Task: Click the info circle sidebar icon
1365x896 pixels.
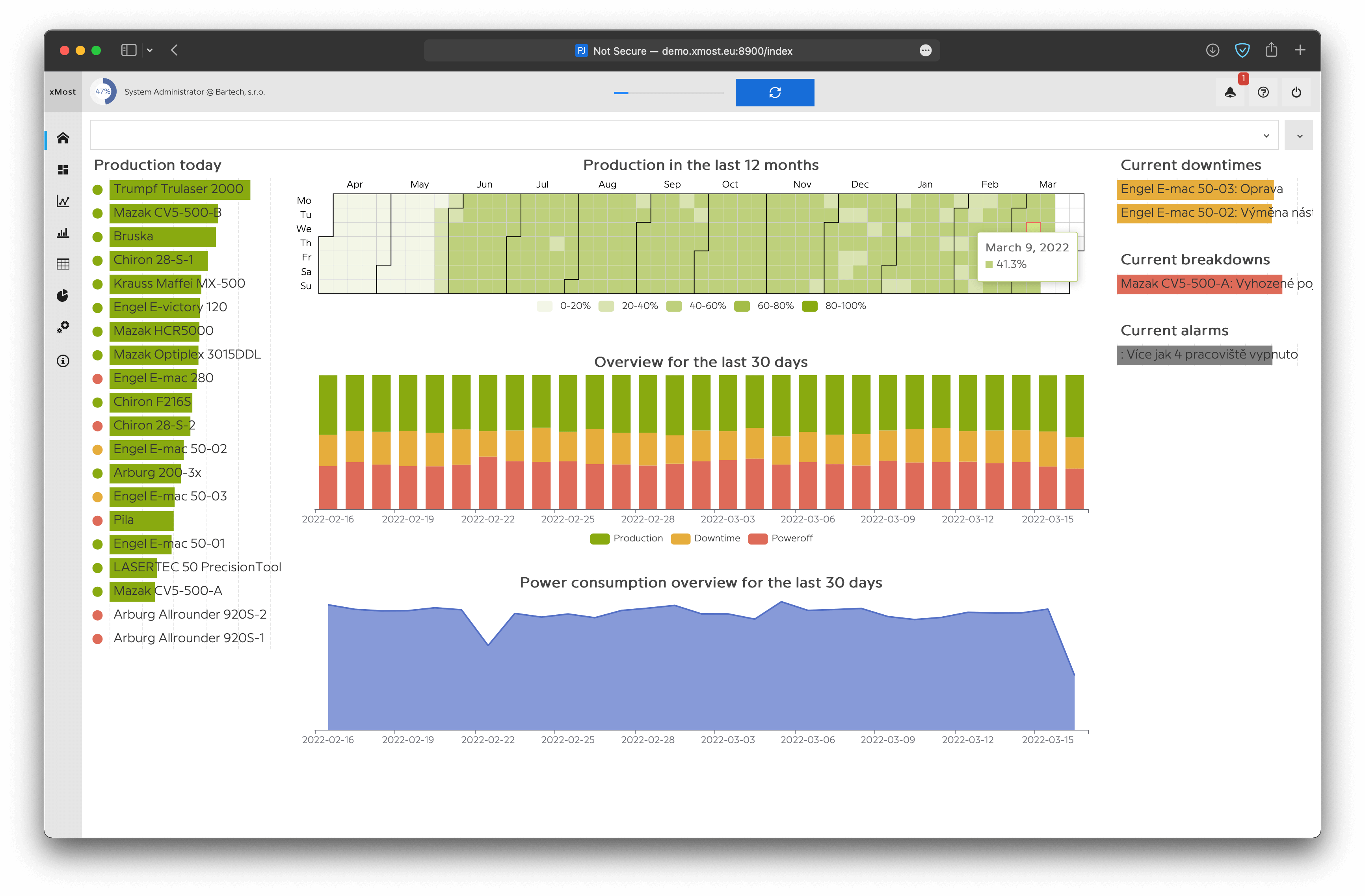Action: (63, 361)
